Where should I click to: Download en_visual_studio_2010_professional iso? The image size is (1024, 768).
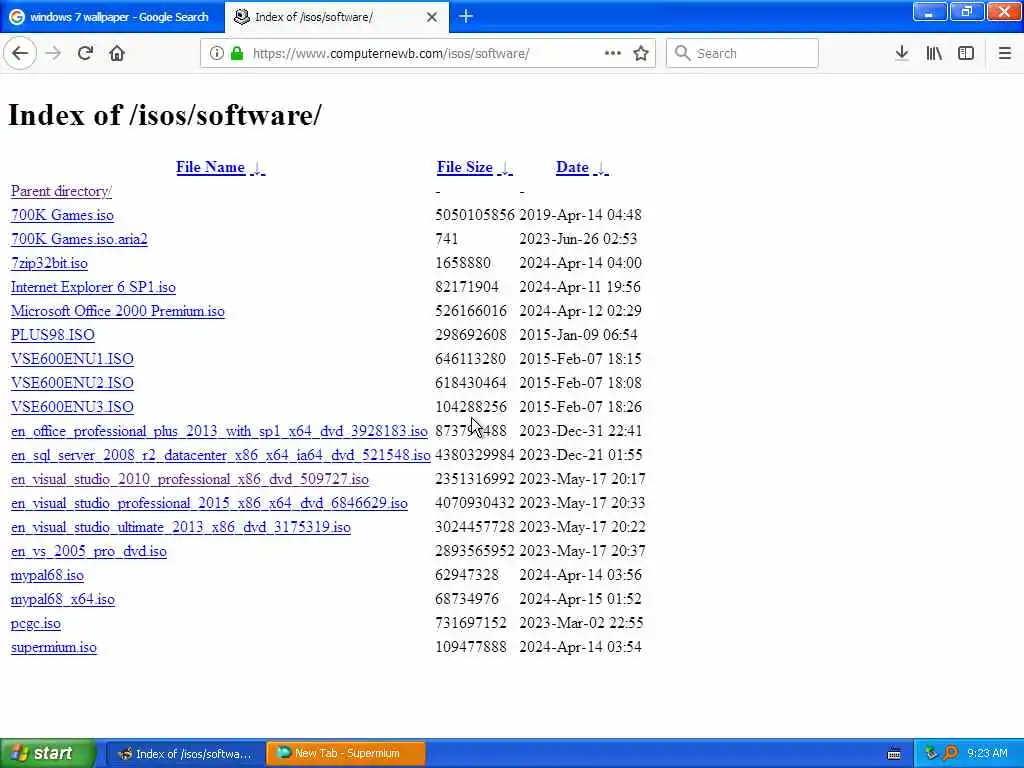tap(190, 479)
